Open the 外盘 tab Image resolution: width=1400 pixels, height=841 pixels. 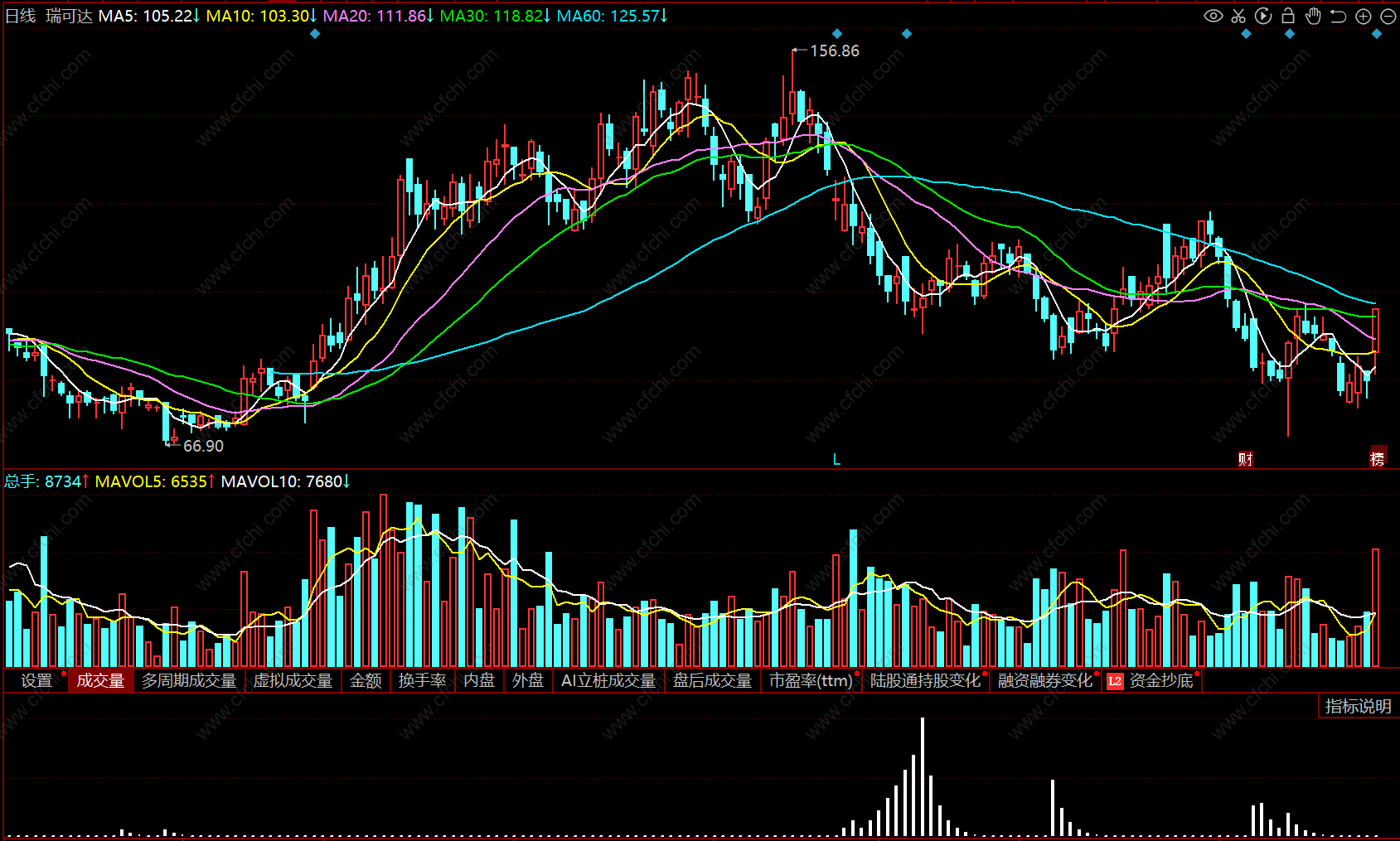pos(528,680)
